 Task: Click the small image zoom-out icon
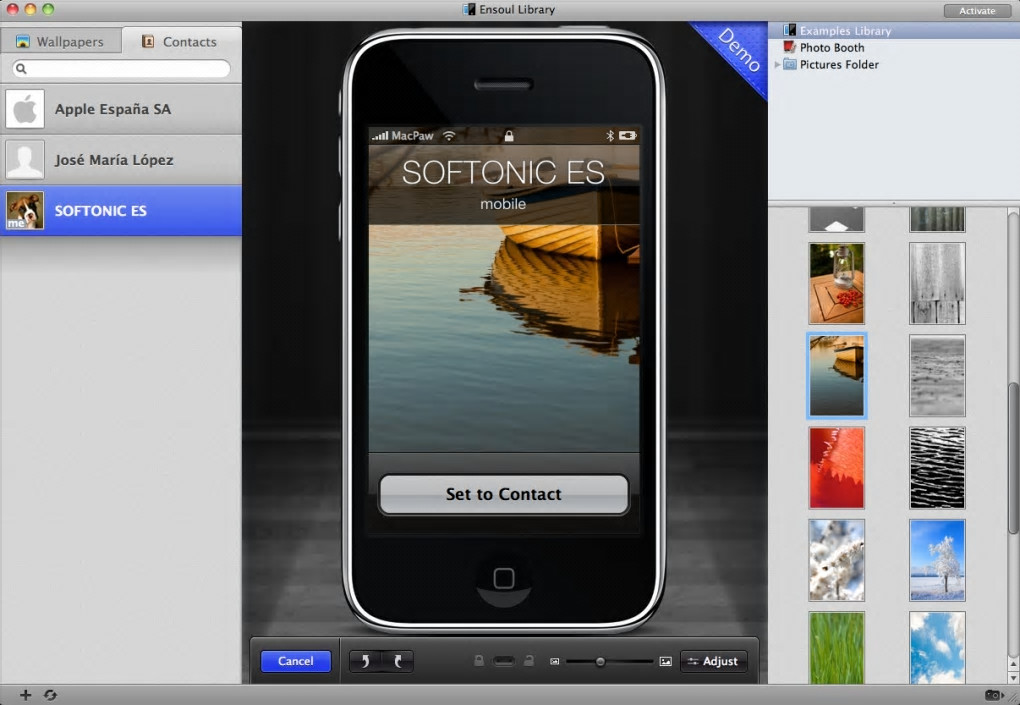pos(554,661)
